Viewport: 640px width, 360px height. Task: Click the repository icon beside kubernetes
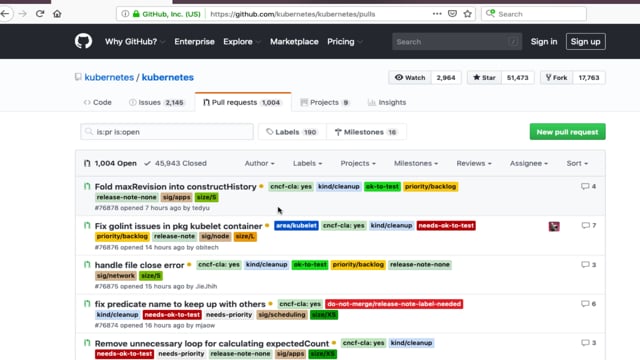click(x=78, y=77)
